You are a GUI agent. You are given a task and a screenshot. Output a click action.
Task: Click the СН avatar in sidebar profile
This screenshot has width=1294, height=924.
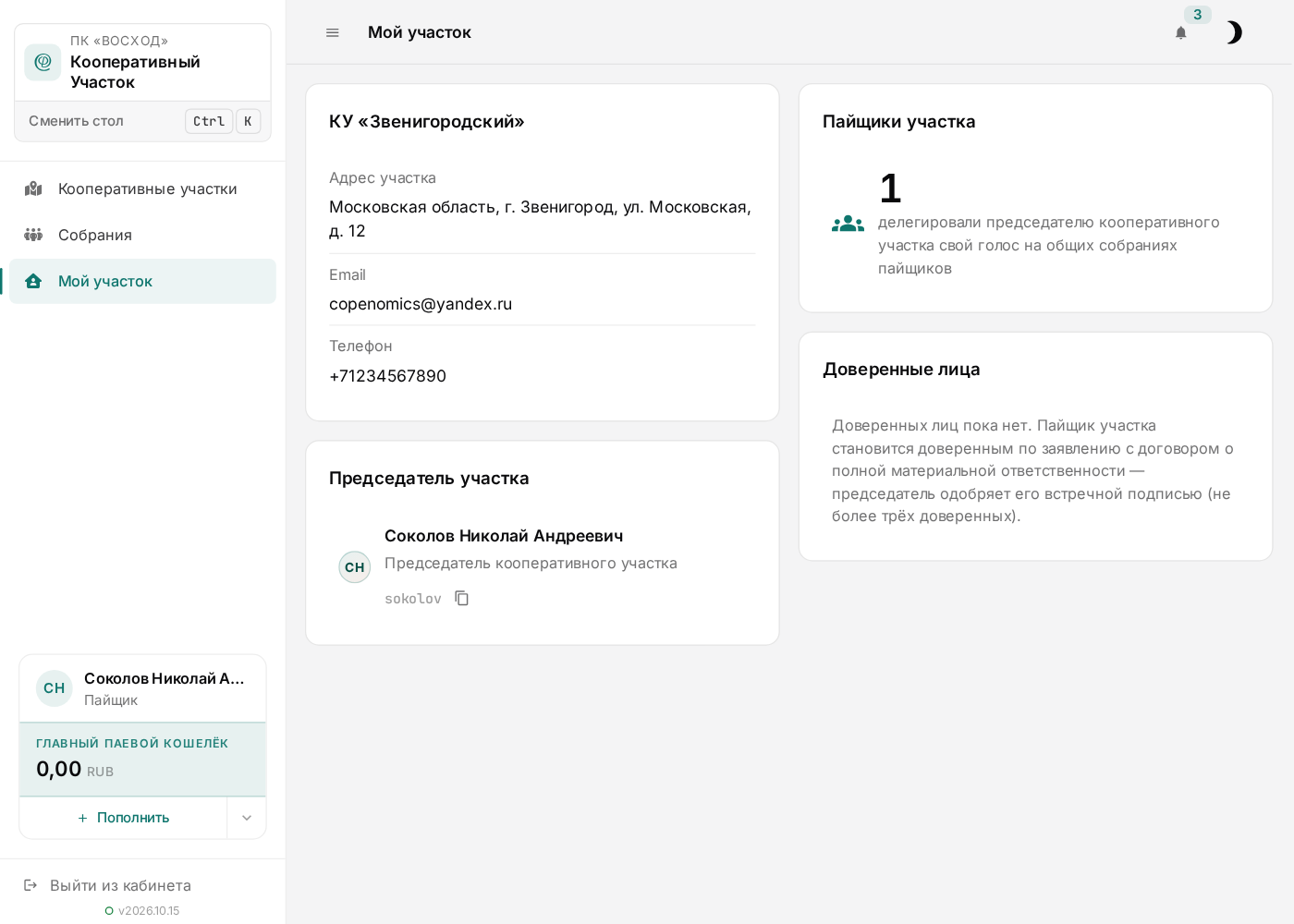click(x=55, y=688)
